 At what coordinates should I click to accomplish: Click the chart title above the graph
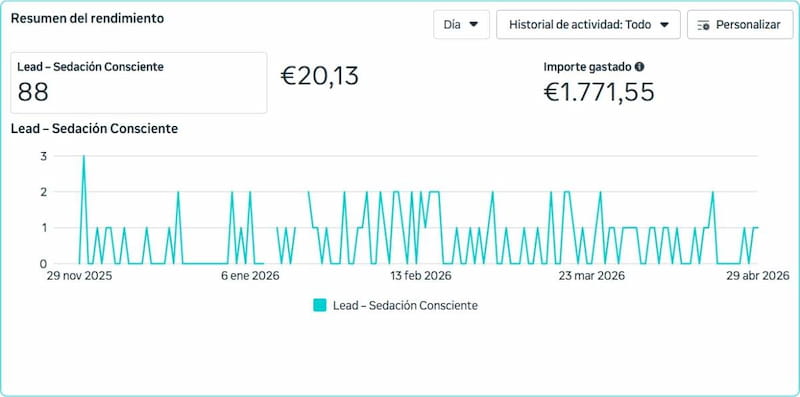[94, 129]
